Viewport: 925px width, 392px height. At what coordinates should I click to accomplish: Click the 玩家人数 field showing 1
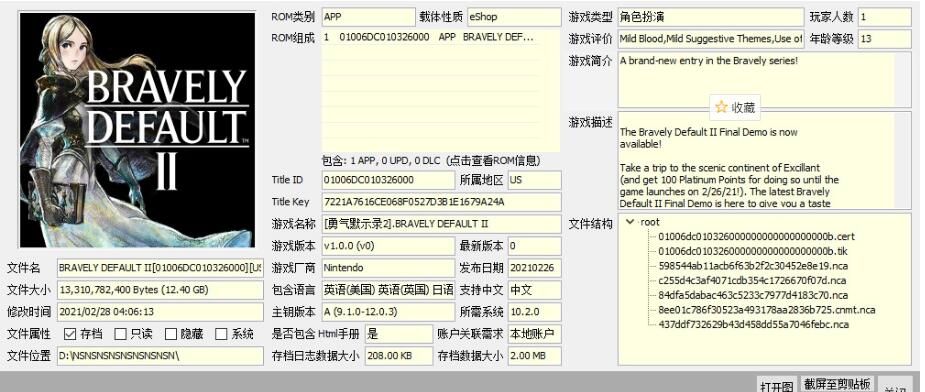coord(885,17)
